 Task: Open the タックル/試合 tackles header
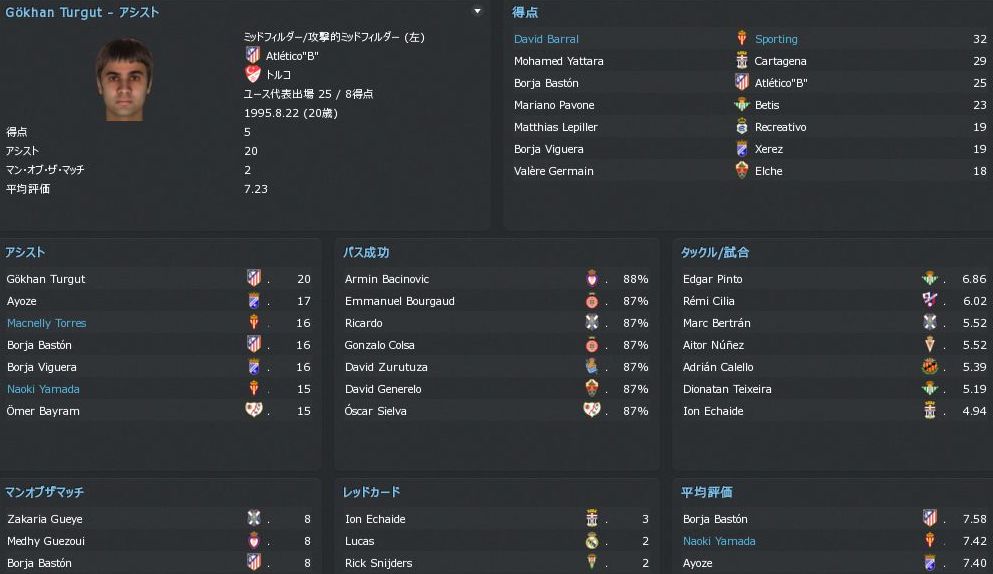tap(715, 253)
